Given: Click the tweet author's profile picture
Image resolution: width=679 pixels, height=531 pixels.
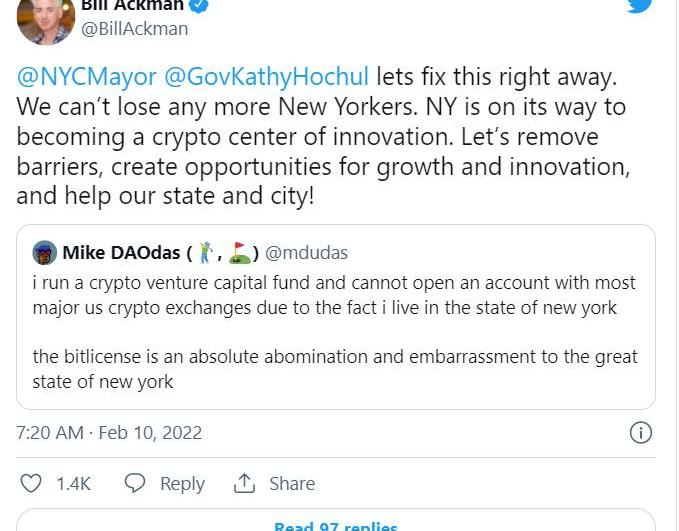Looking at the screenshot, I should [46, 18].
